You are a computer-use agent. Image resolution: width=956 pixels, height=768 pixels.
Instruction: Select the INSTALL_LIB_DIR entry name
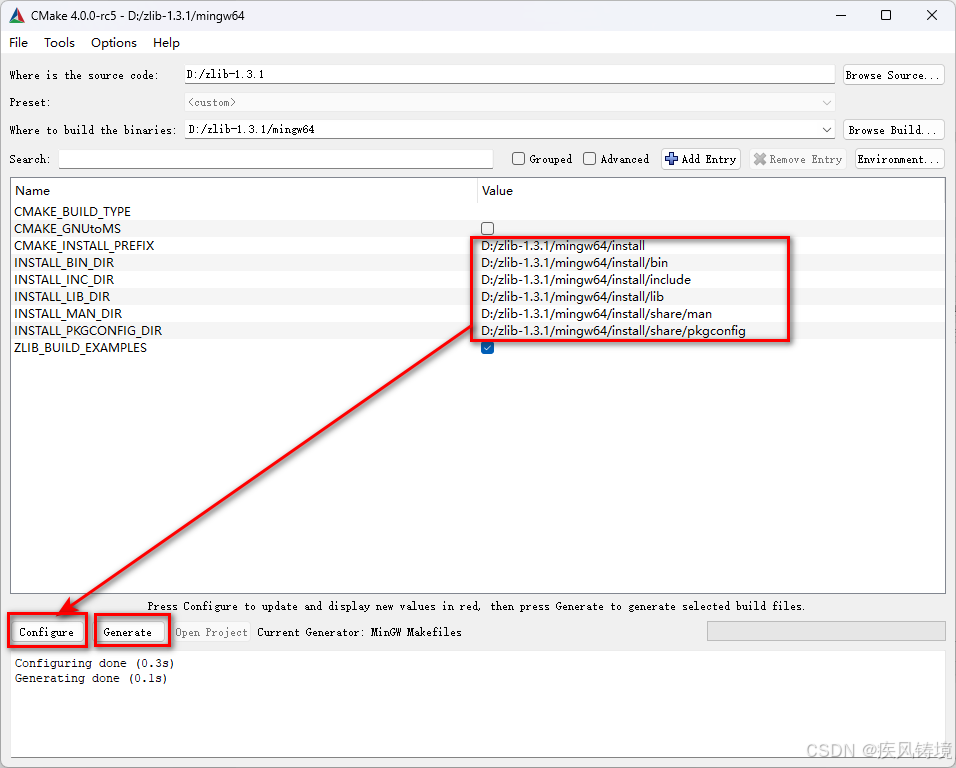[x=62, y=297]
